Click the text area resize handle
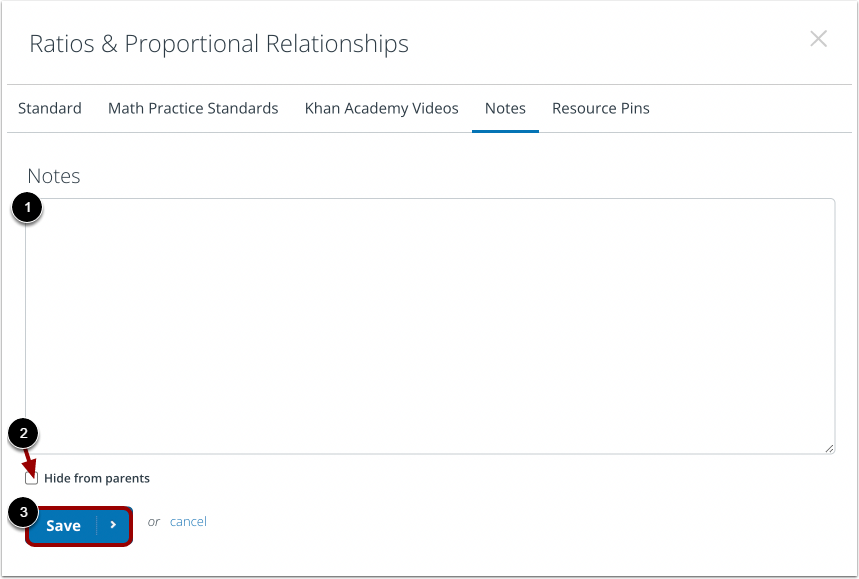 tap(829, 448)
